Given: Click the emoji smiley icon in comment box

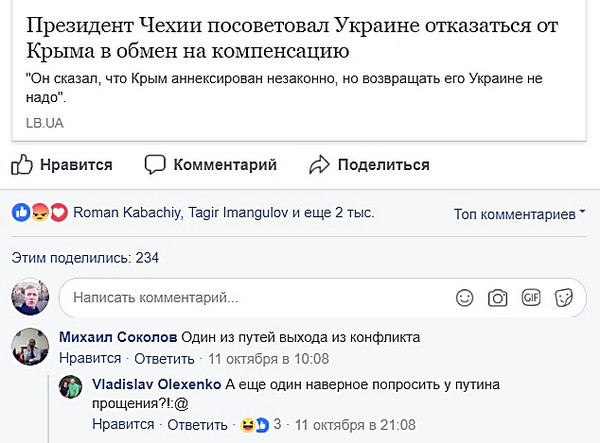Looking at the screenshot, I should [465, 298].
